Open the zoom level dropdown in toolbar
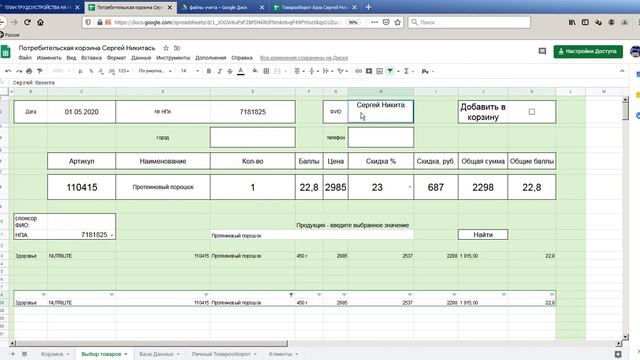Image resolution: width=640 pixels, height=360 pixels. point(60,71)
